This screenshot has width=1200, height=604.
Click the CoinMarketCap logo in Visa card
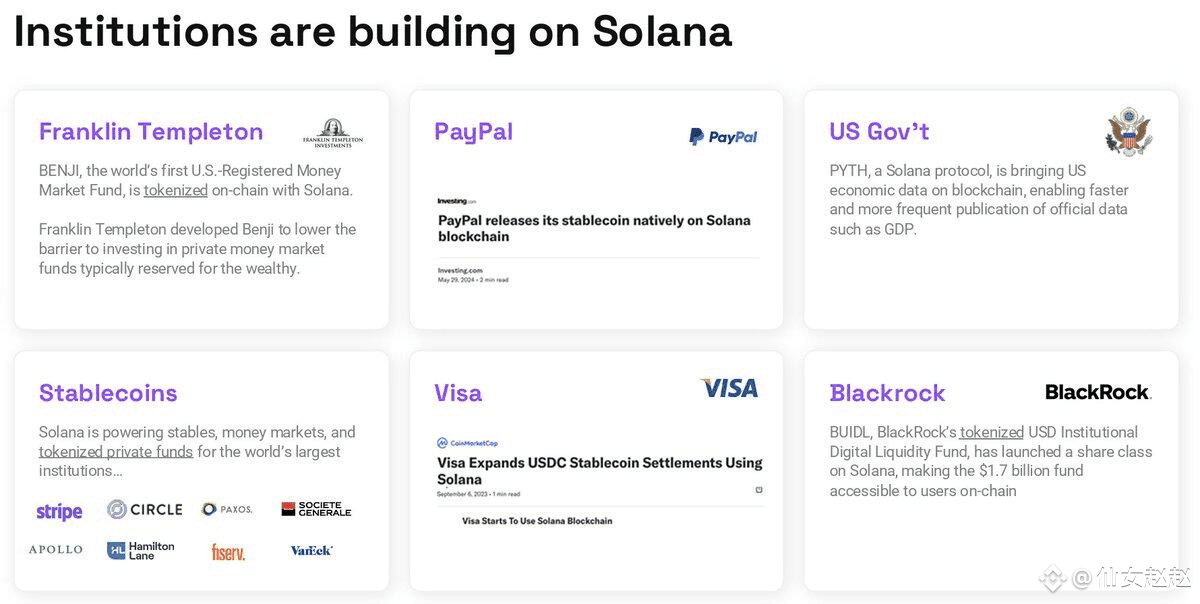click(467, 443)
